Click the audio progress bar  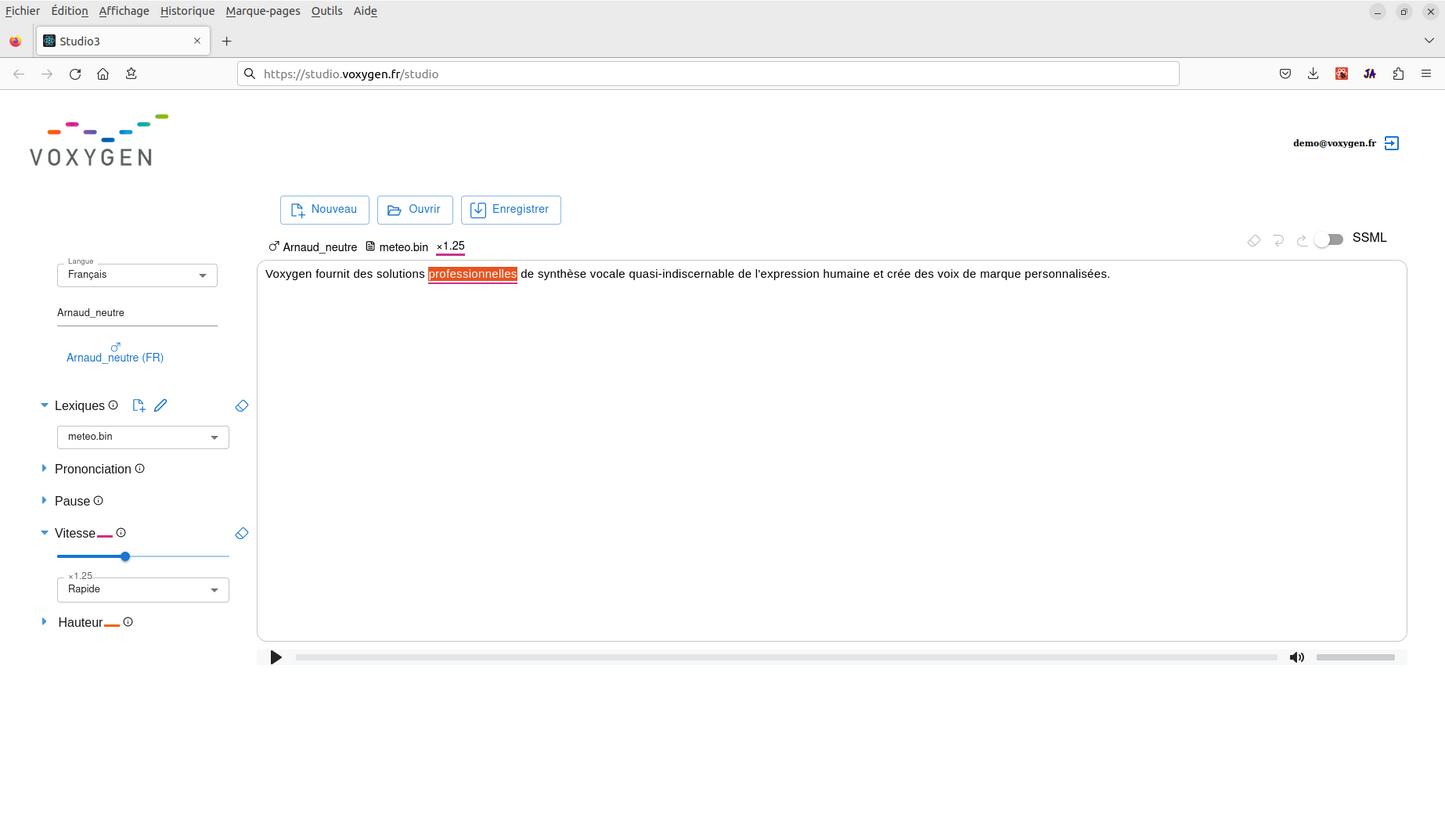coord(786,657)
